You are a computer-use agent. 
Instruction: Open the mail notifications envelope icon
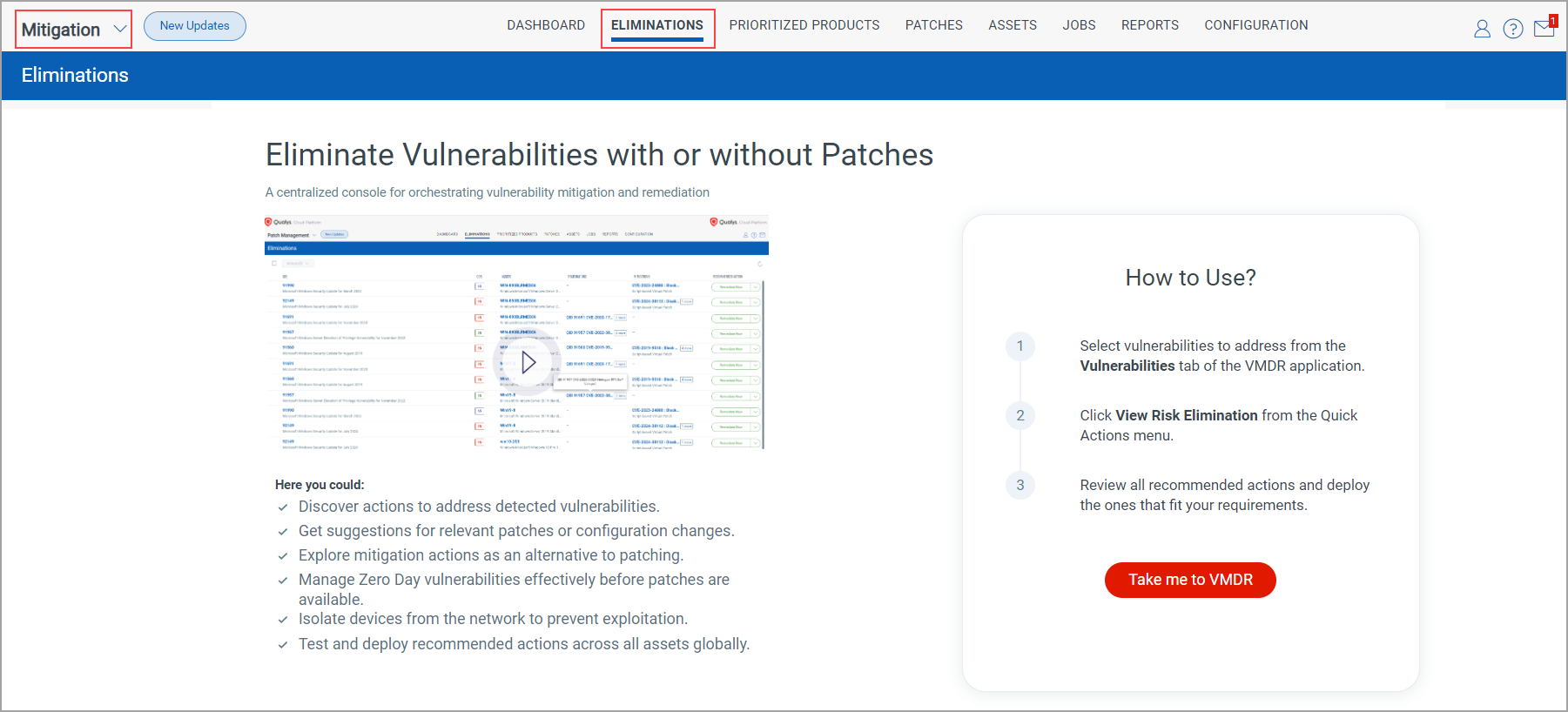pyautogui.click(x=1544, y=28)
